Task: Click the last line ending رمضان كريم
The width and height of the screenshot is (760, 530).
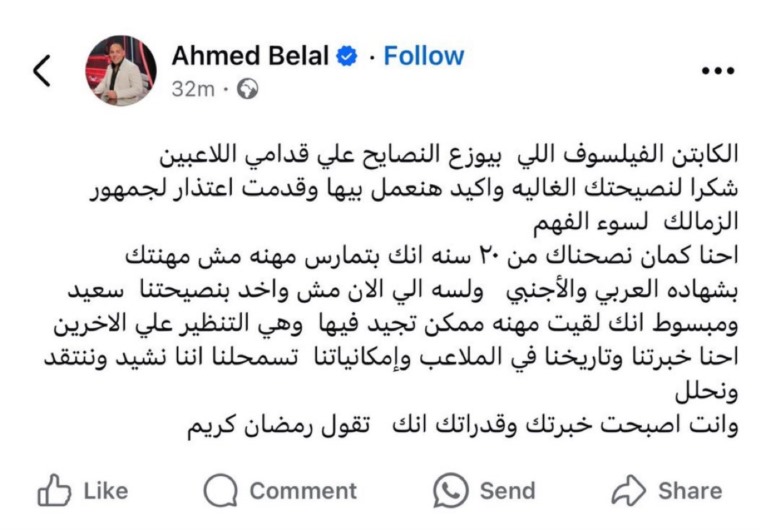Action: click(x=463, y=426)
